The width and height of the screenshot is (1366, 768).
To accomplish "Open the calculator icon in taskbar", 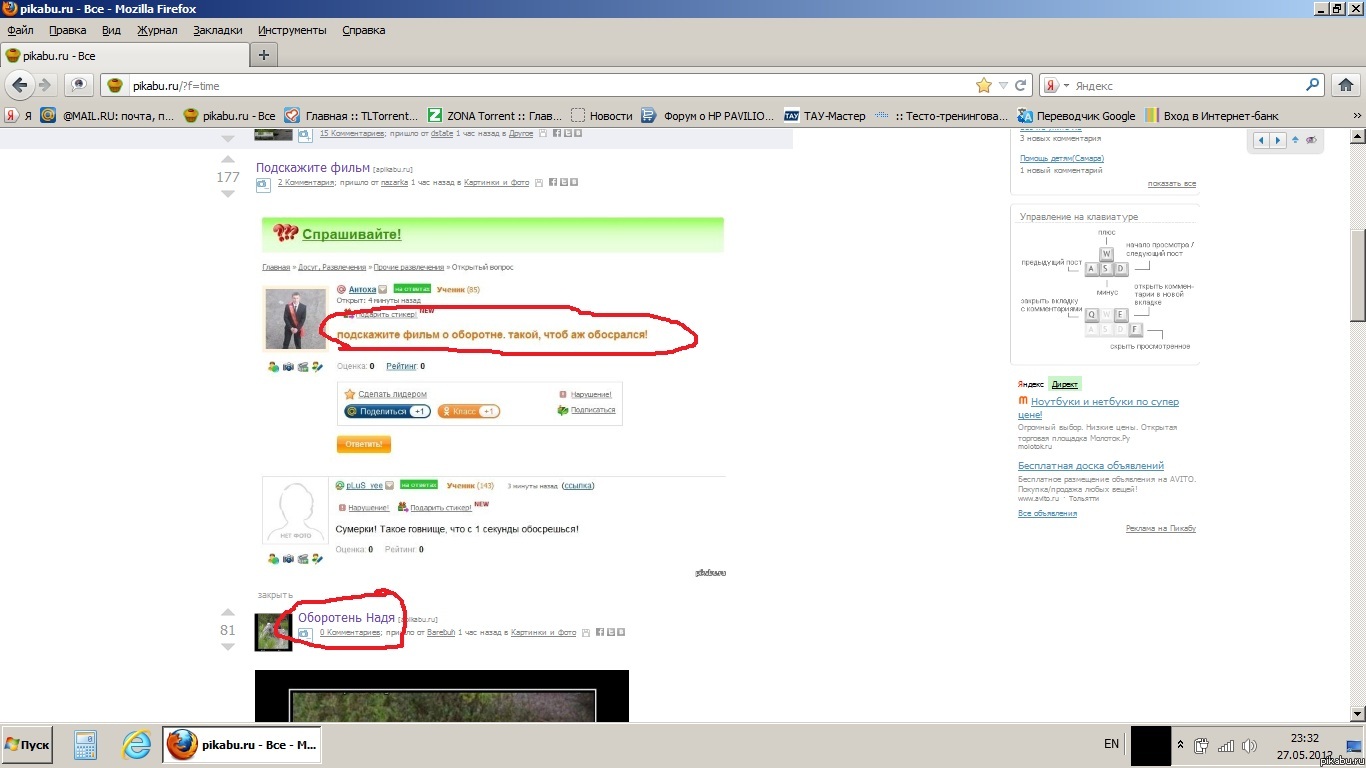I will pyautogui.click(x=85, y=745).
